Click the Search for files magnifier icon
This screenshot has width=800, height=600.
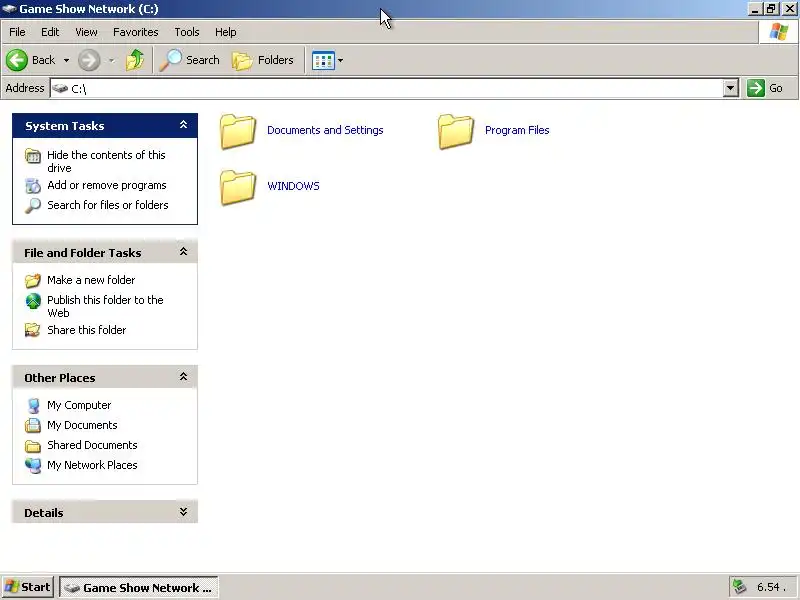click(33, 206)
